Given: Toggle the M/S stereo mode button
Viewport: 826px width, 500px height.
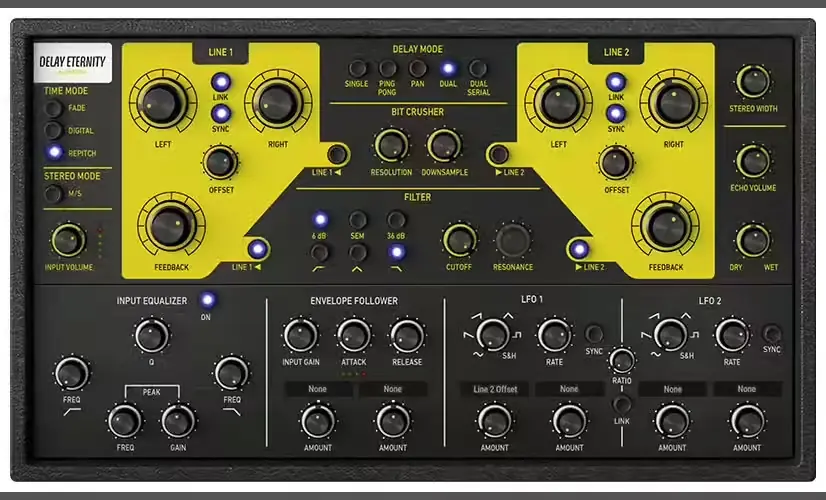Looking at the screenshot, I should point(53,193).
